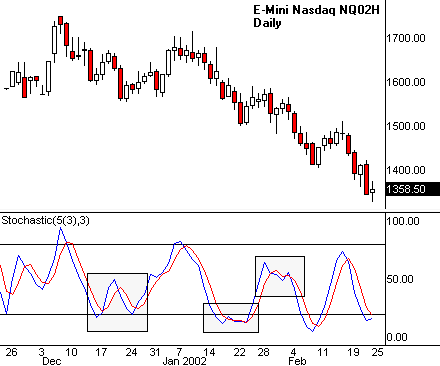Image resolution: width=440 pixels, height=366 pixels.
Task: Click the '28' date axis label
Action: tap(263, 352)
